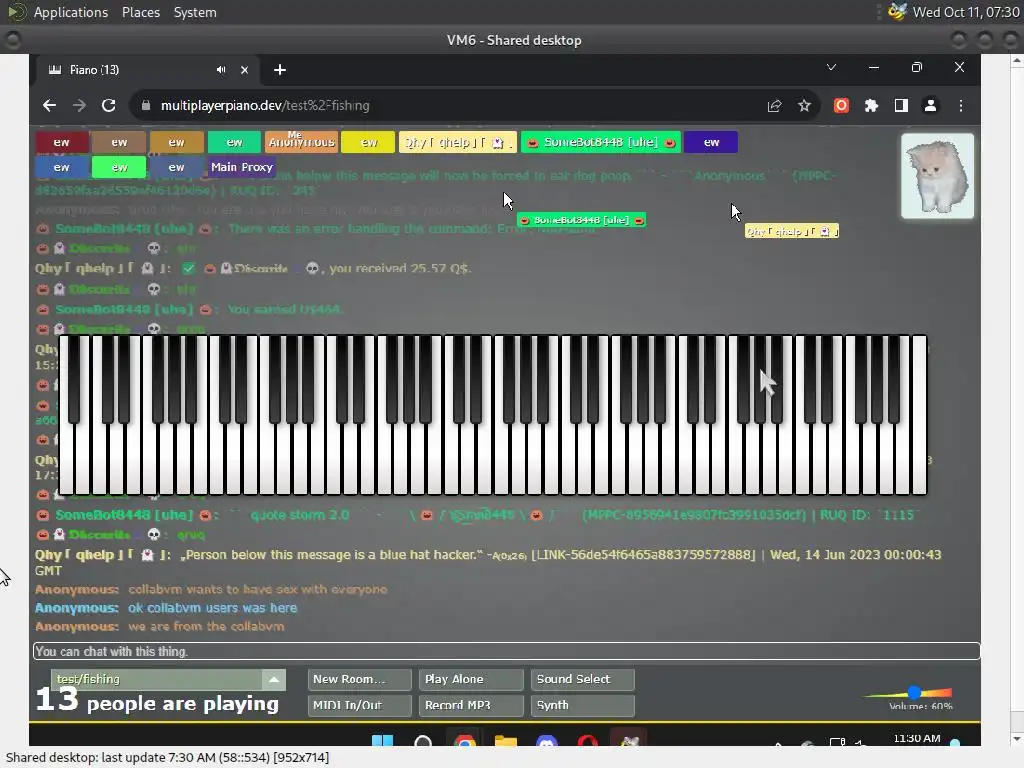Select the Qhy [qhelp] user tag

[457, 142]
